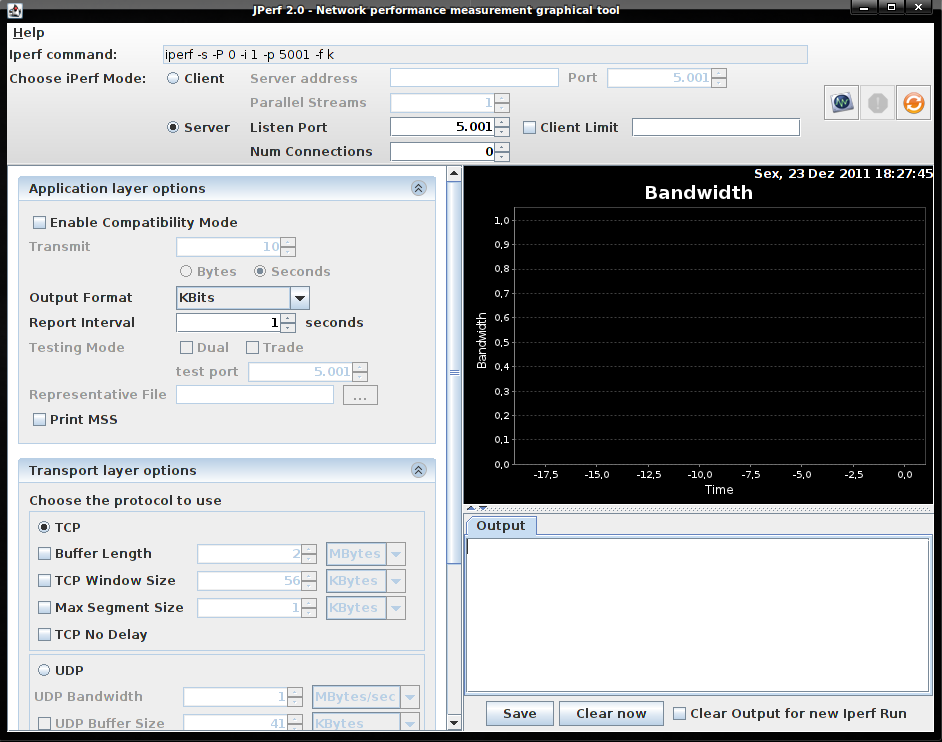
Task: Click the Output text area
Action: (x=697, y=615)
